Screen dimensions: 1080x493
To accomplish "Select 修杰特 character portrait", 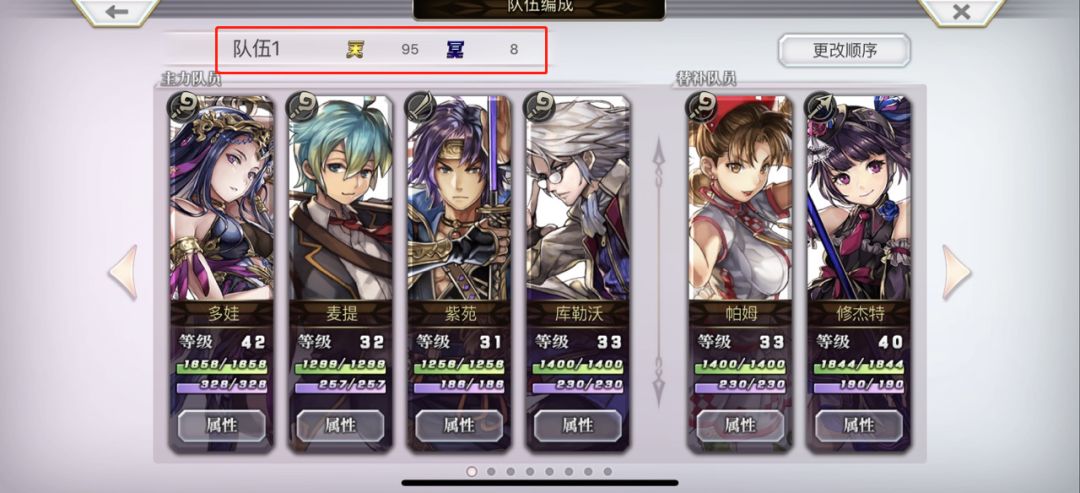I will [x=858, y=198].
